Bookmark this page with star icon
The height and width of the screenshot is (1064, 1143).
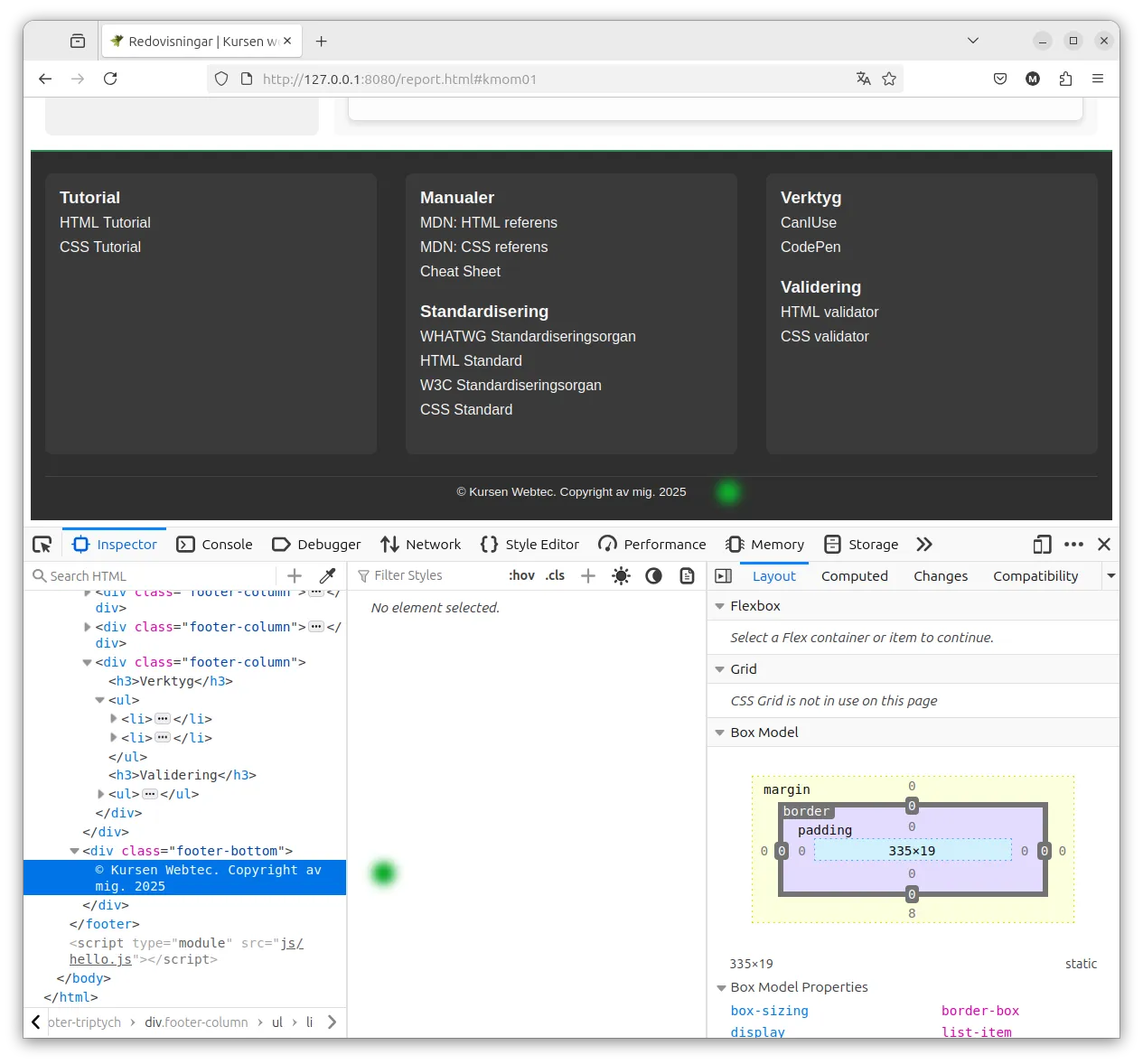click(x=889, y=79)
